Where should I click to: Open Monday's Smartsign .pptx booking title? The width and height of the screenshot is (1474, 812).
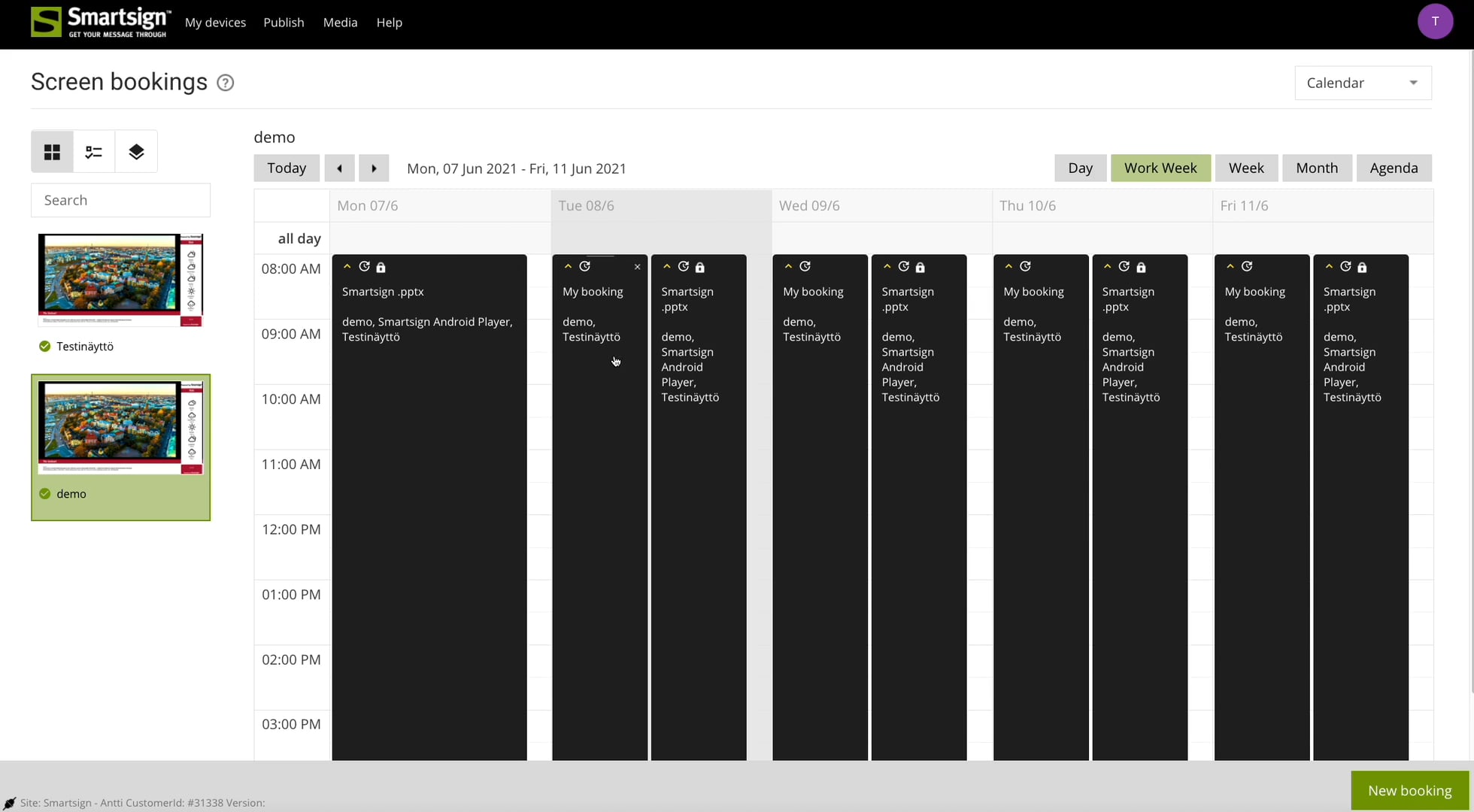coord(383,292)
